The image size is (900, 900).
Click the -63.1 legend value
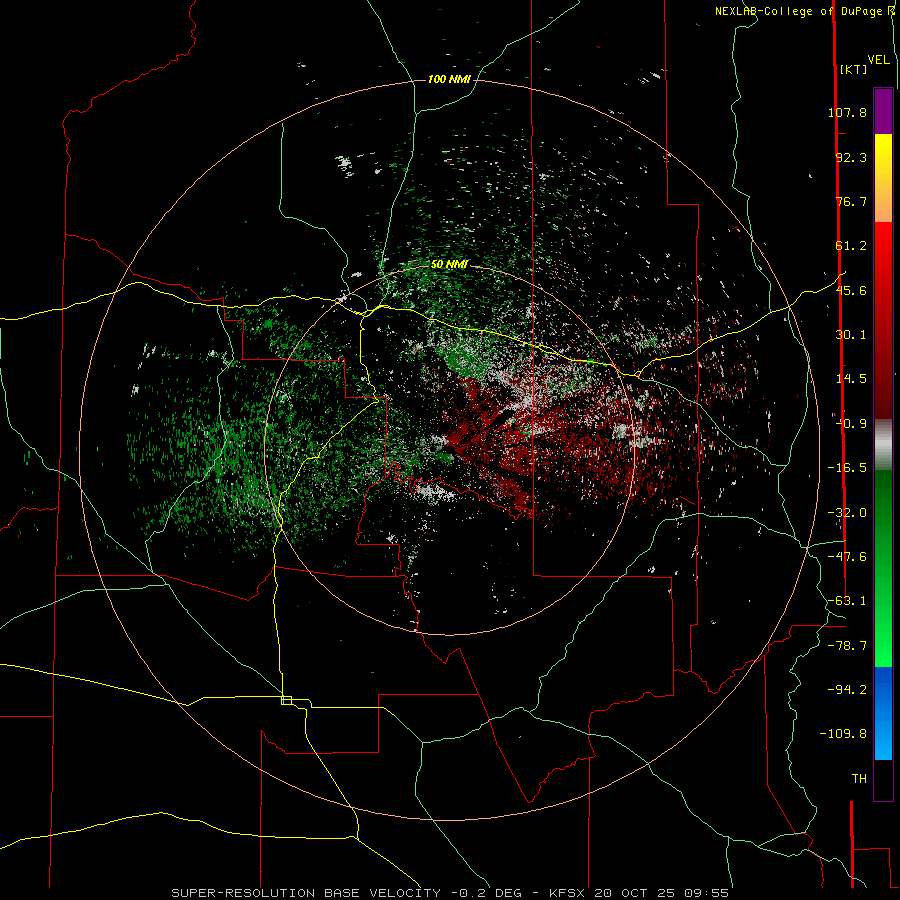[x=847, y=601]
